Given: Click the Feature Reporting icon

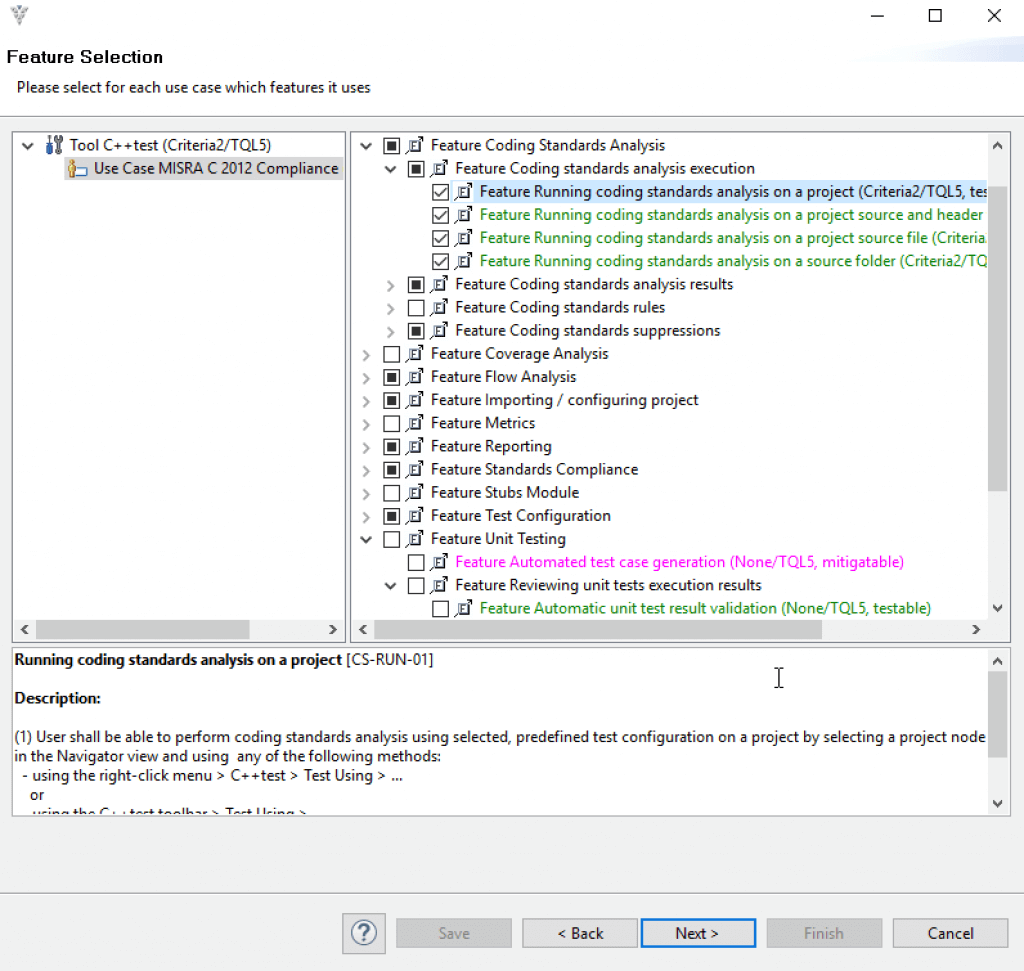Looking at the screenshot, I should point(415,447).
